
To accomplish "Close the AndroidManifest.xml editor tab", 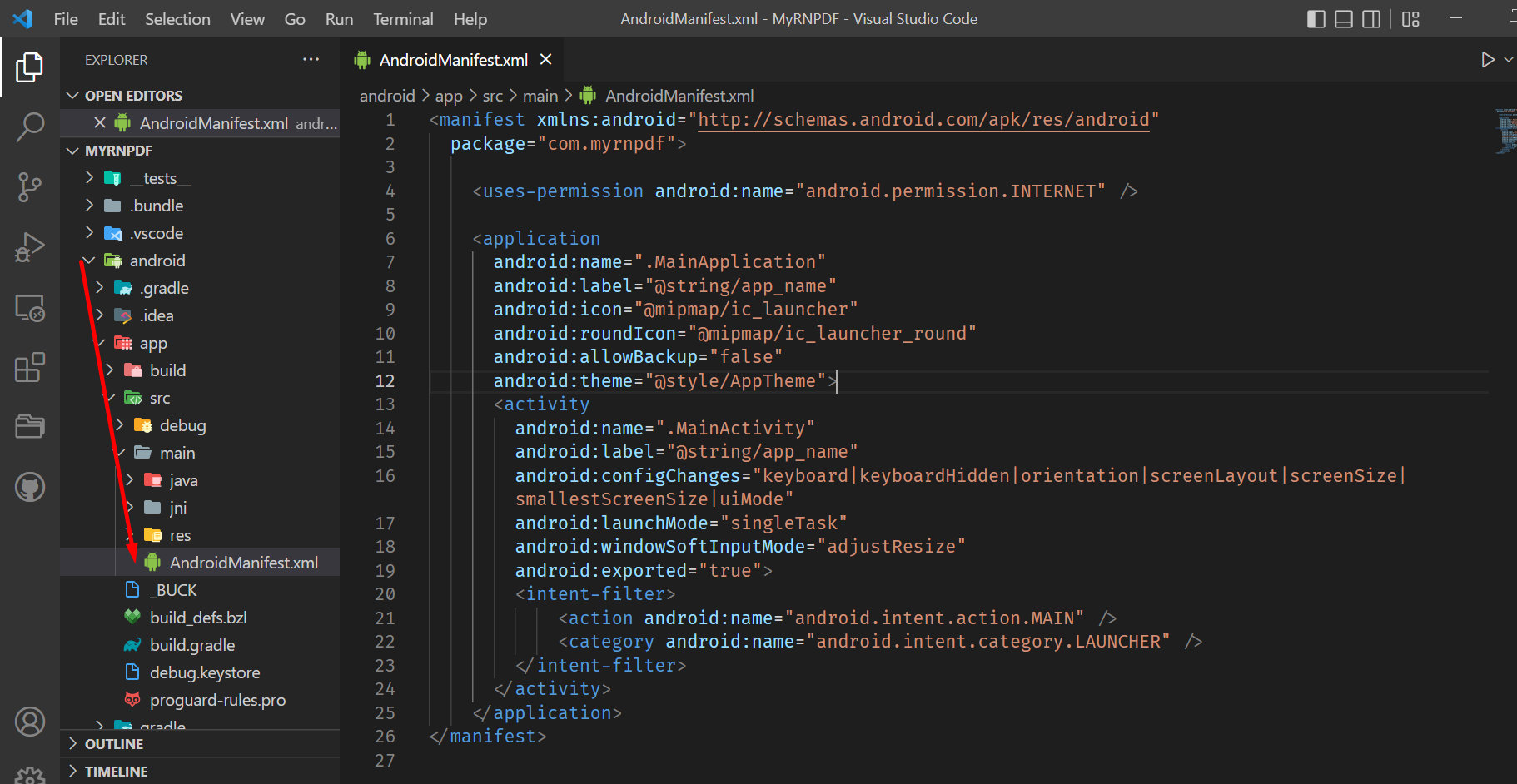I will (546, 60).
